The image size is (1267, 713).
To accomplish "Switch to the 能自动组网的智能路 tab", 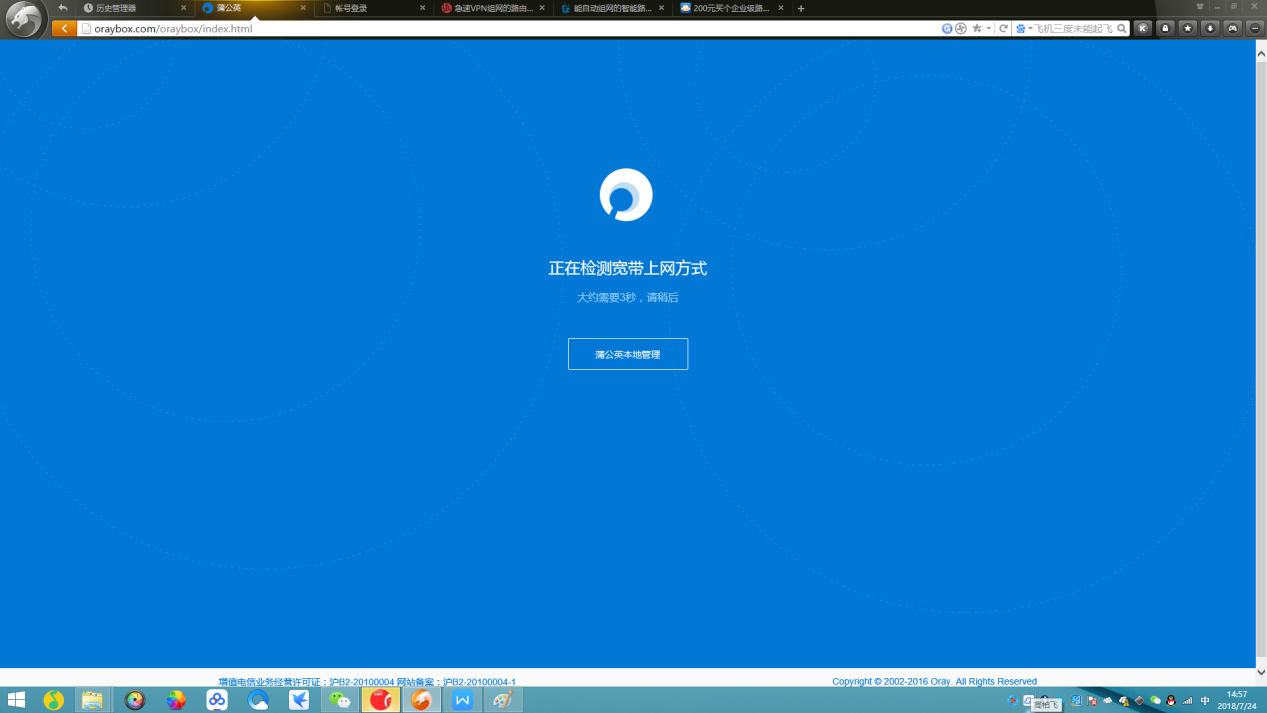I will click(613, 8).
